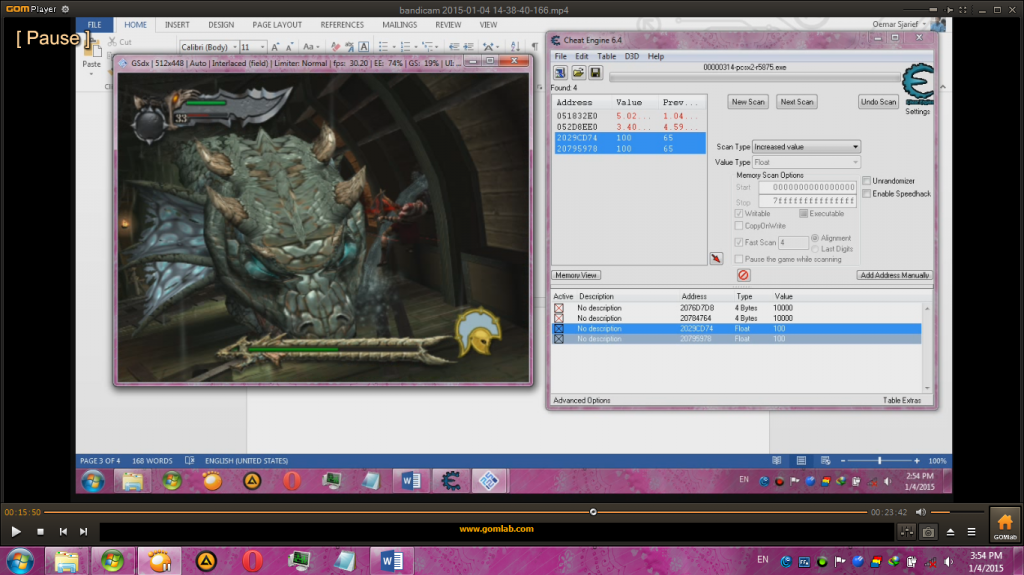Open the D3D menu in Cheat Engine
The width and height of the screenshot is (1024, 575).
click(x=632, y=56)
